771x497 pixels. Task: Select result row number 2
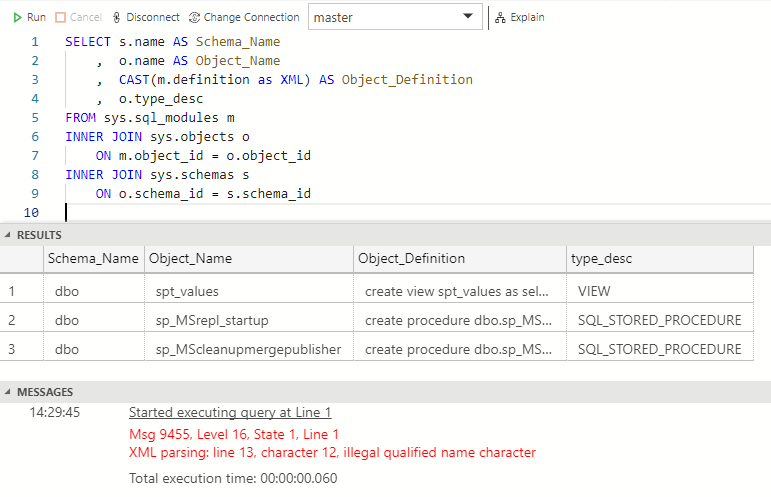pyautogui.click(x=13, y=320)
